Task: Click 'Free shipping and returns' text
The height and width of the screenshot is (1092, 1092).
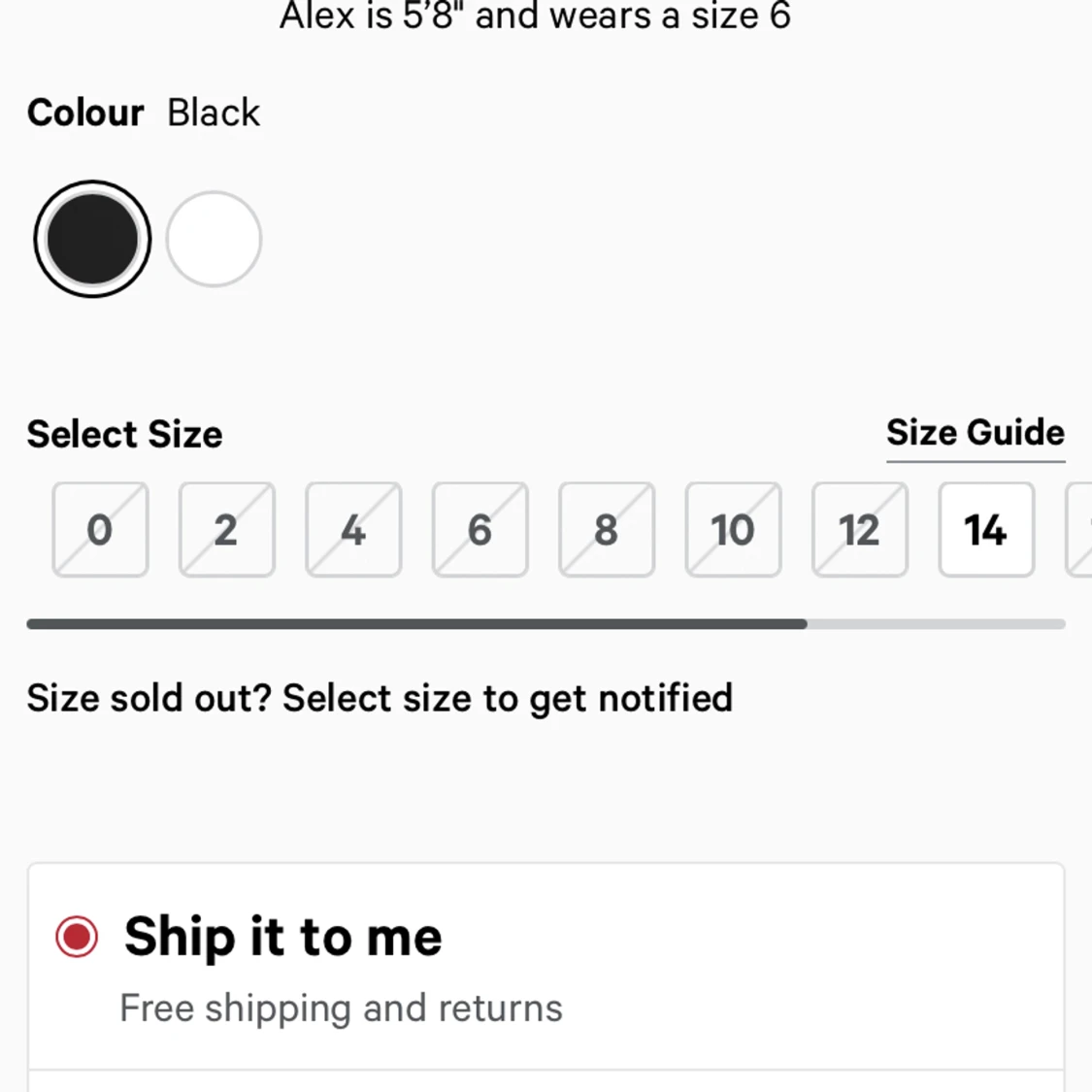Action: [341, 1009]
